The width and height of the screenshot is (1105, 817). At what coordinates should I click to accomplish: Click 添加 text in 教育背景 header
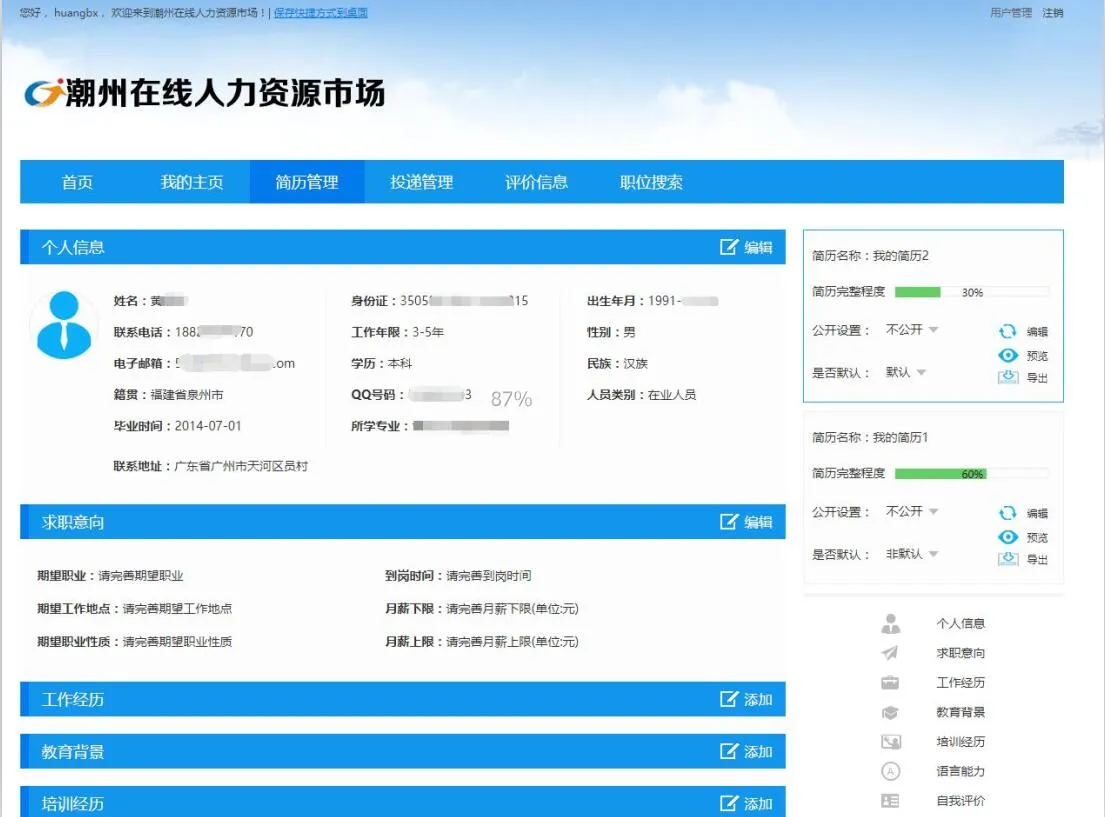click(x=758, y=752)
